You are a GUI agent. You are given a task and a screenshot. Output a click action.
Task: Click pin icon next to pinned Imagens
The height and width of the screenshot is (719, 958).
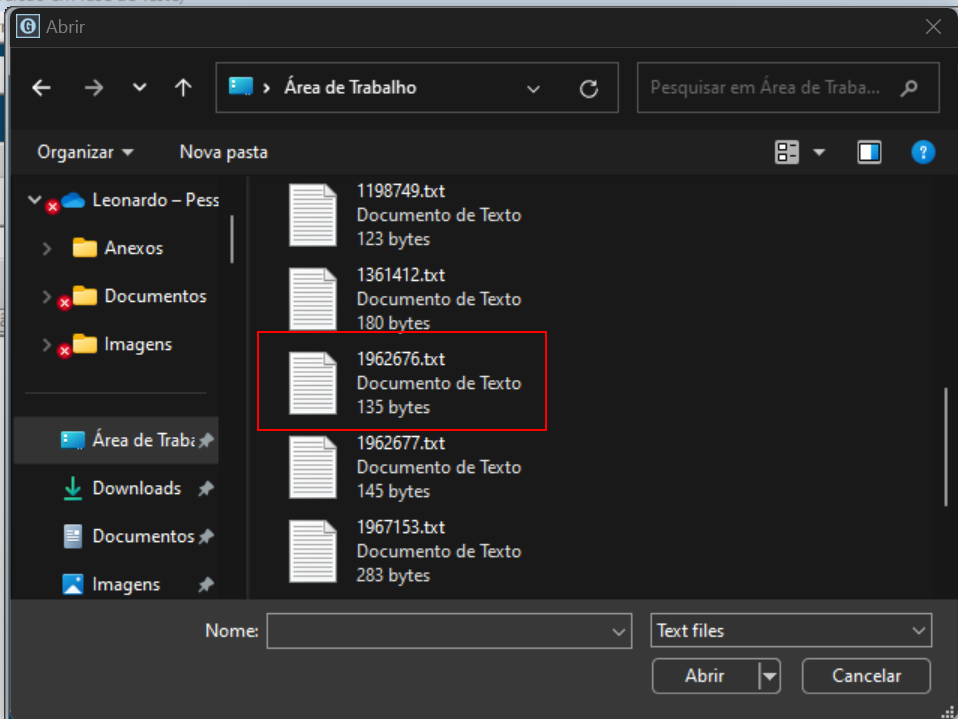pos(206,585)
